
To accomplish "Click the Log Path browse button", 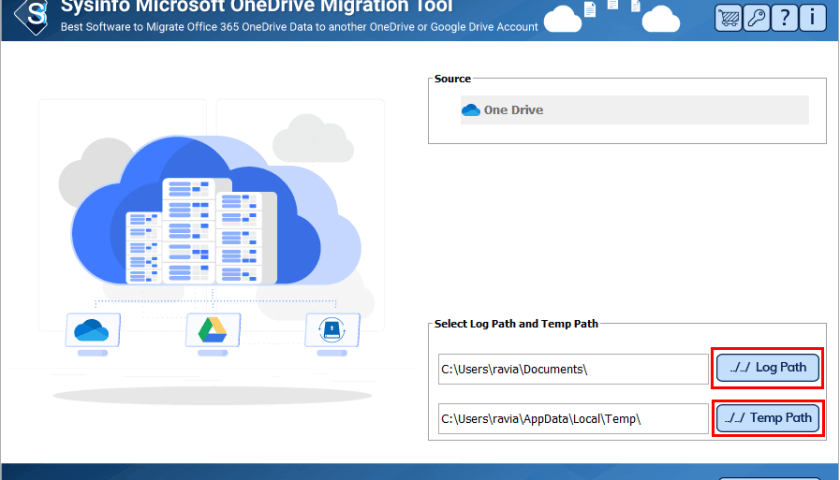I will coord(768,368).
